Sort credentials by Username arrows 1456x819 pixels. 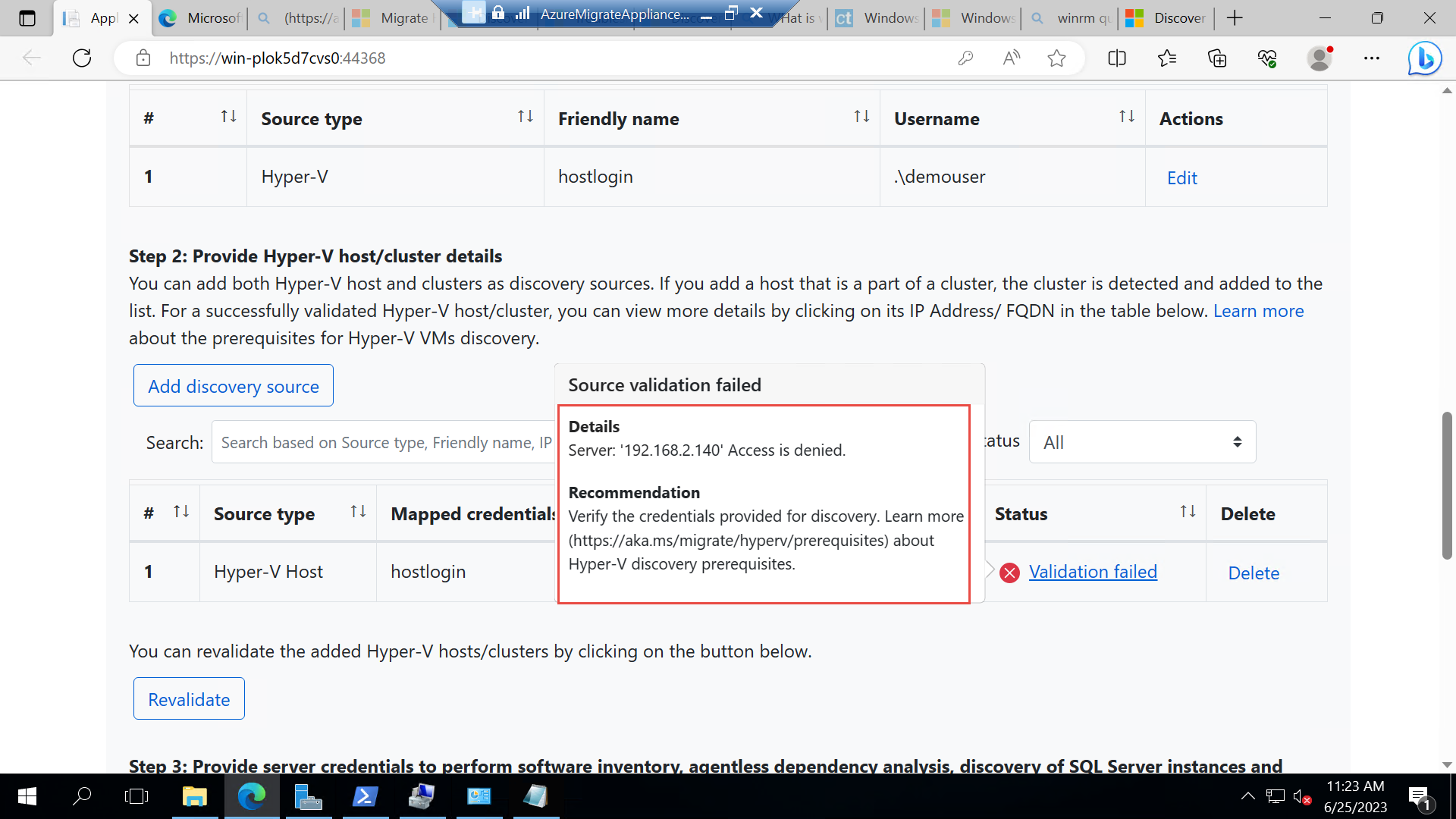tap(1127, 117)
